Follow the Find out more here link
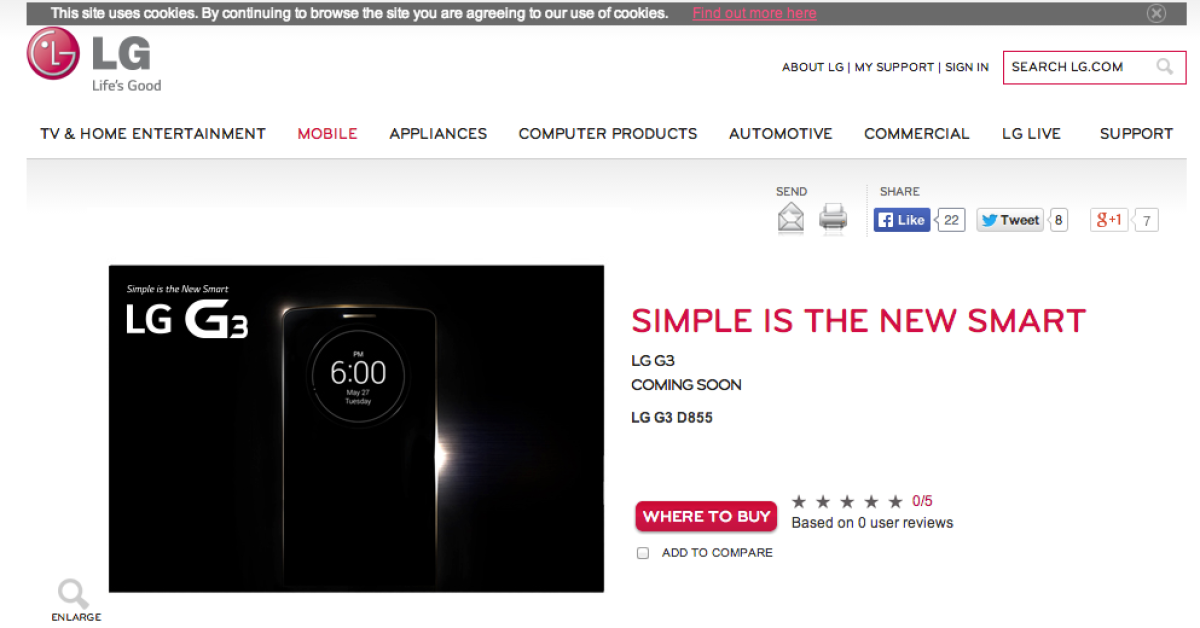Viewport: 1200px width, 628px height. pyautogui.click(x=754, y=13)
